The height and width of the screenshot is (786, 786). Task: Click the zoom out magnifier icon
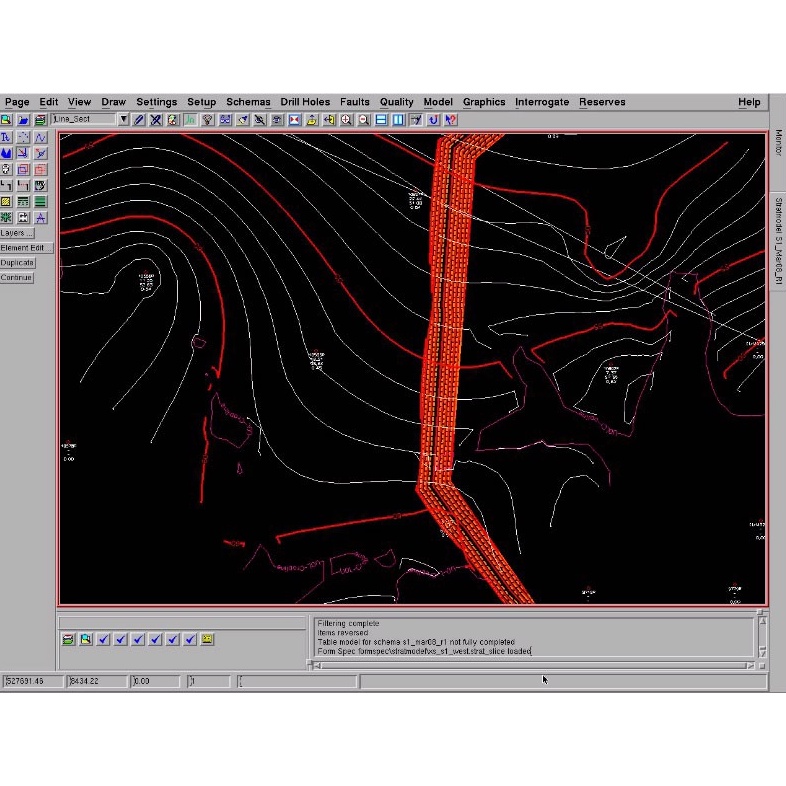[x=364, y=120]
